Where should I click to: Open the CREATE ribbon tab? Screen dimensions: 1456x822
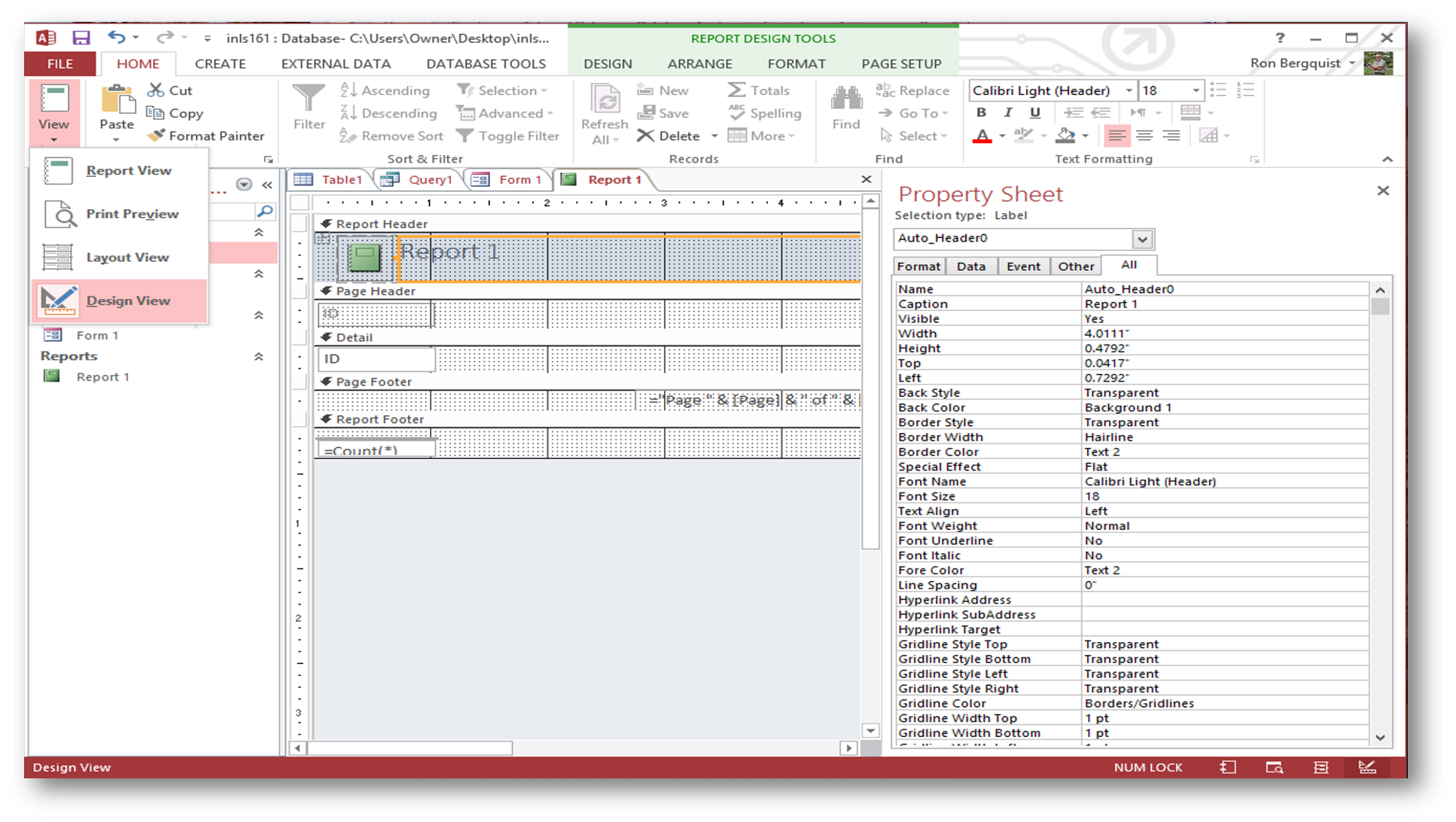click(x=220, y=64)
